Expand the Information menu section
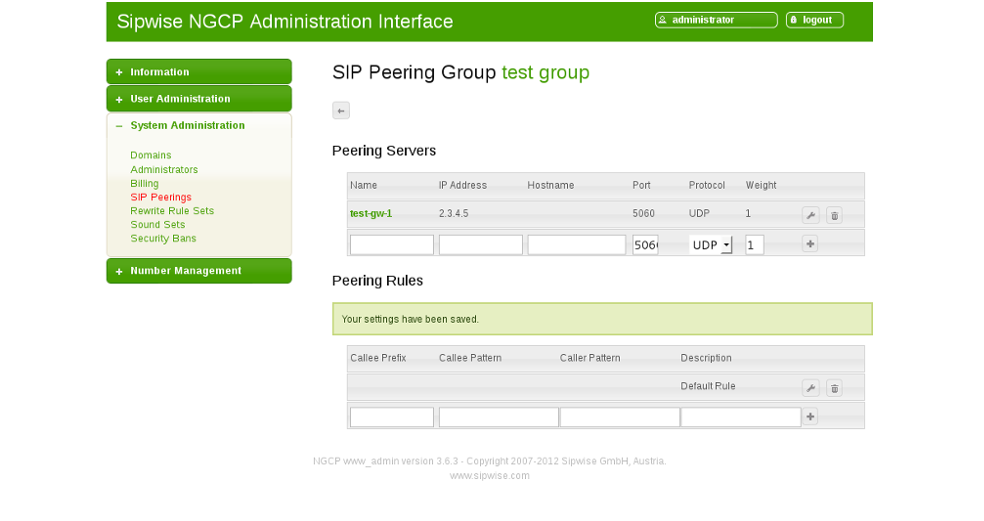Image resolution: width=984 pixels, height=521 pixels. (x=199, y=72)
